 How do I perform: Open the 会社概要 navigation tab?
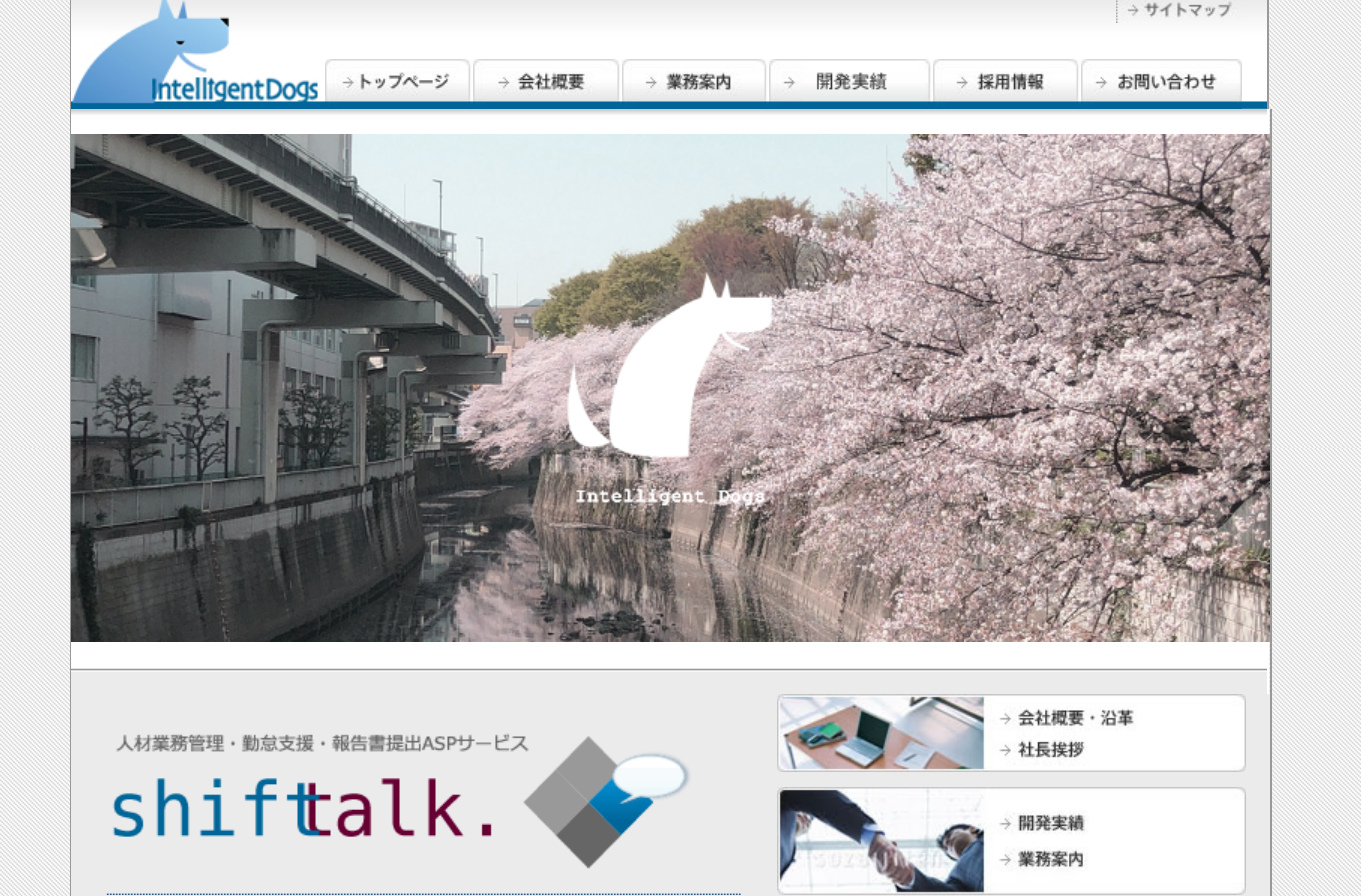[546, 82]
